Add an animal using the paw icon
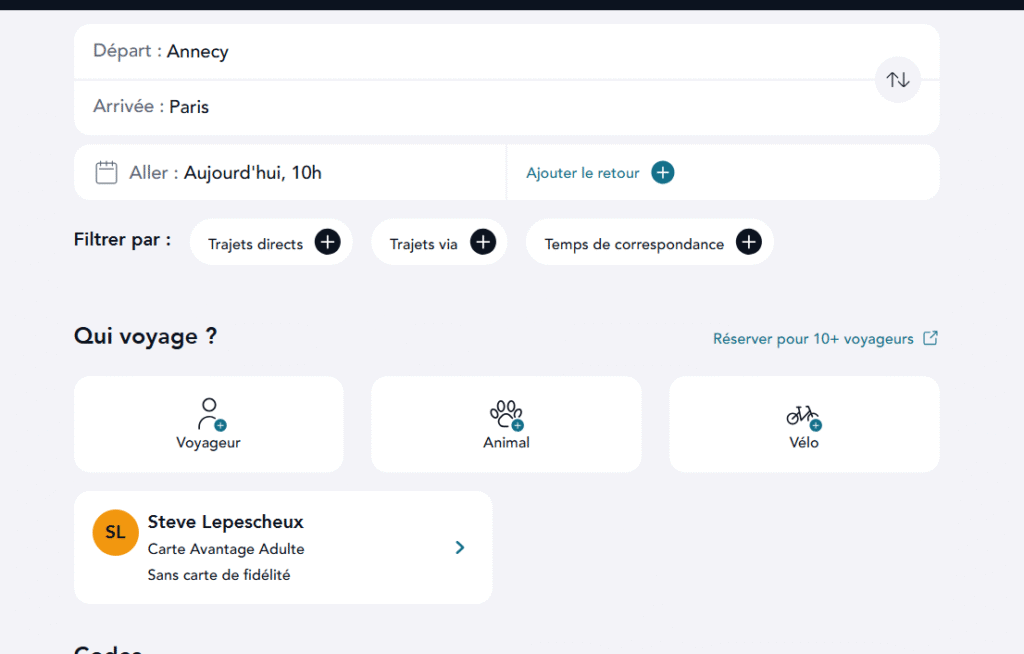The width and height of the screenshot is (1024, 654). pos(506,413)
